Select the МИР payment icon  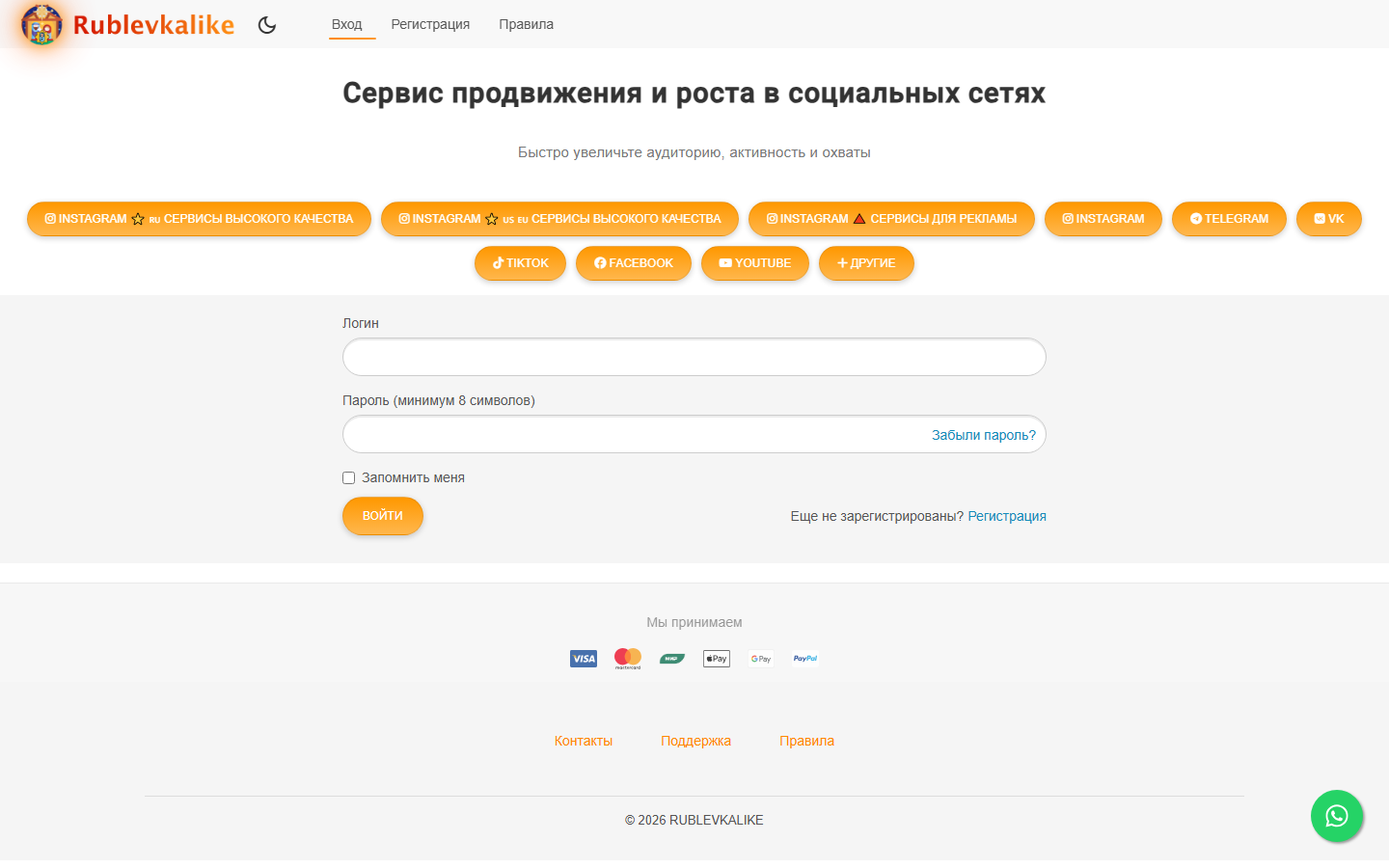(671, 659)
